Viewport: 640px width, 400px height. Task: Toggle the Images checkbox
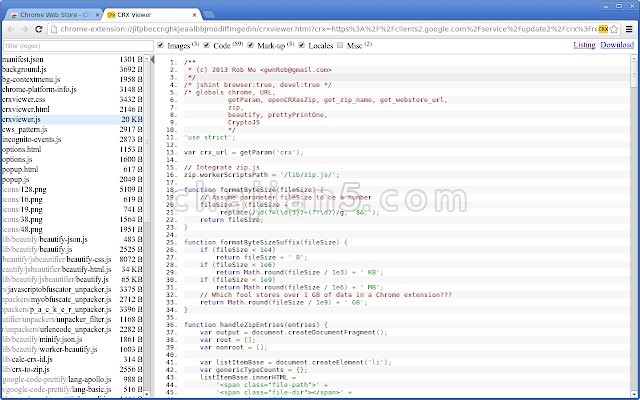(160, 45)
